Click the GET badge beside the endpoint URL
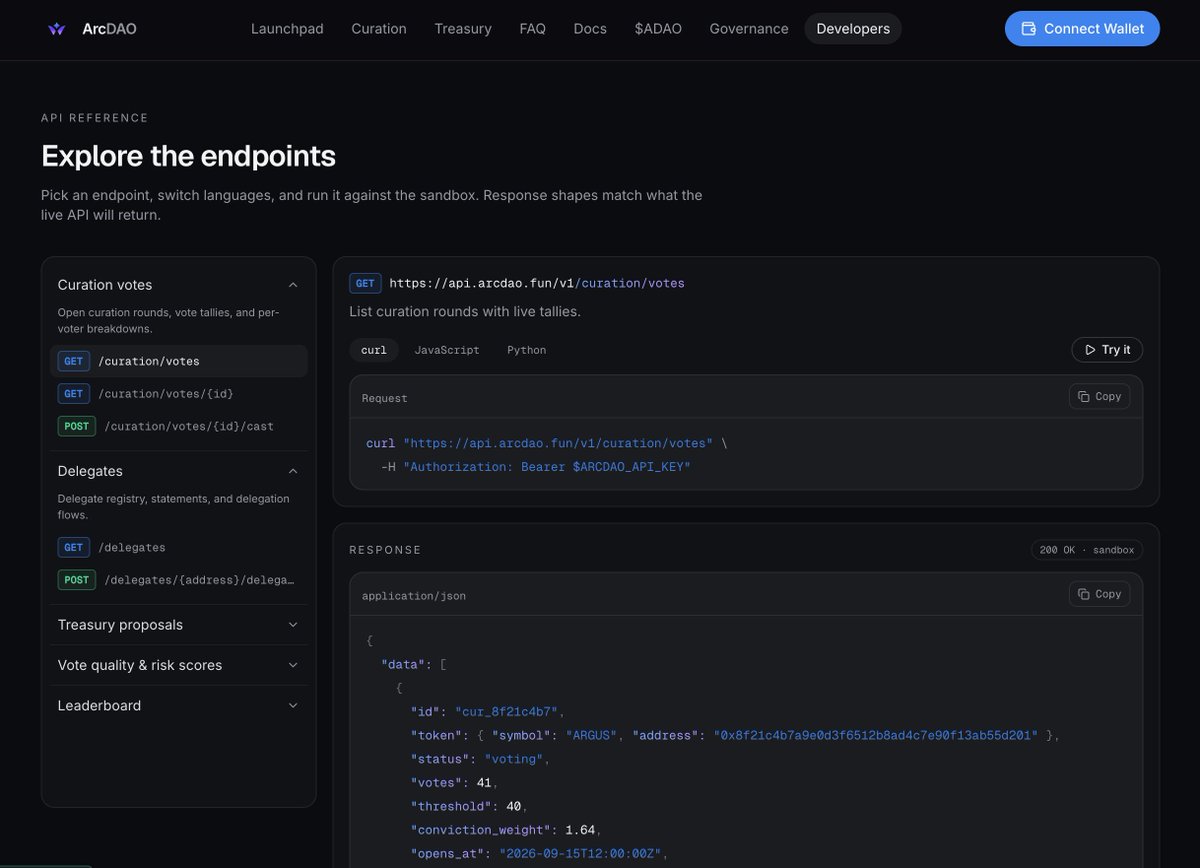The width and height of the screenshot is (1200, 868). tap(365, 284)
